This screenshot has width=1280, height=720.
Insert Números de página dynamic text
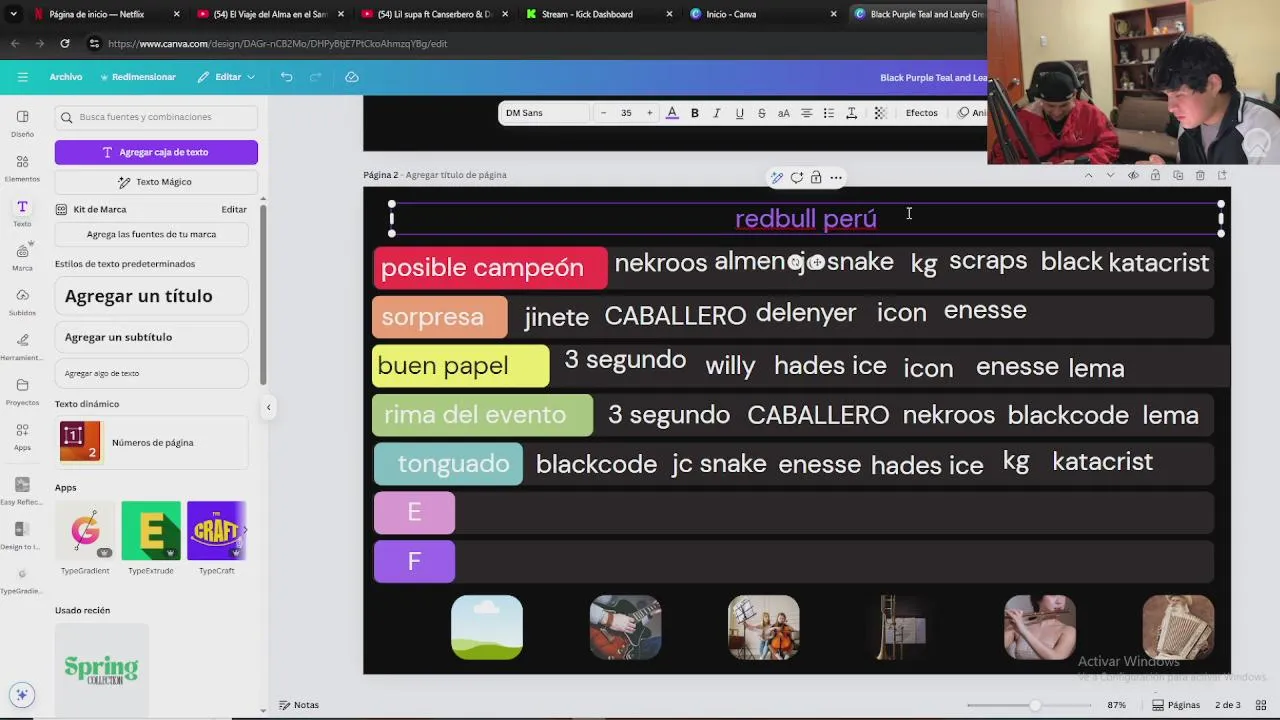(x=151, y=442)
